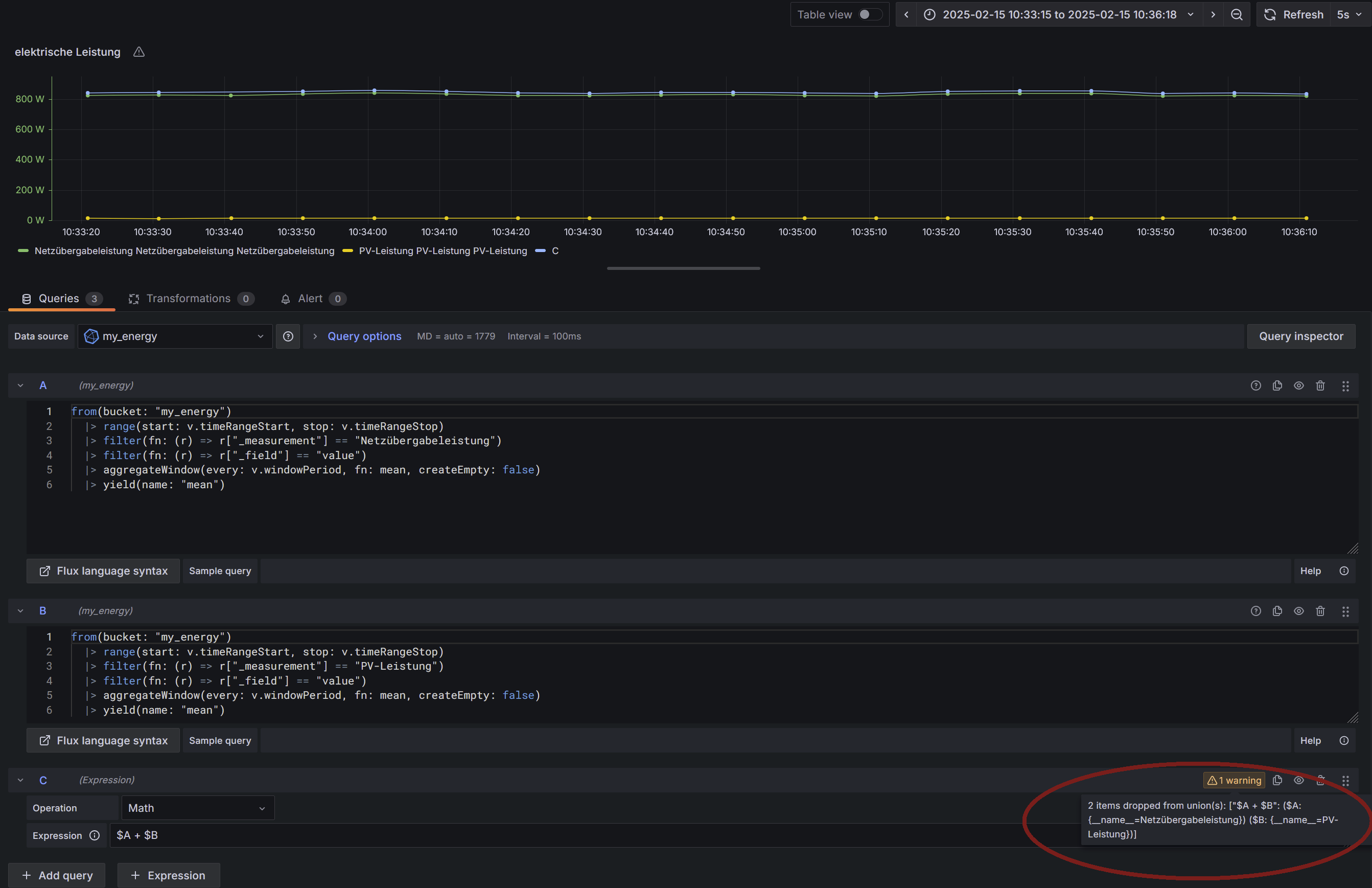Screen dimensions: 1372x888
Task: Hide query B response via eye icon
Action: tap(1299, 611)
